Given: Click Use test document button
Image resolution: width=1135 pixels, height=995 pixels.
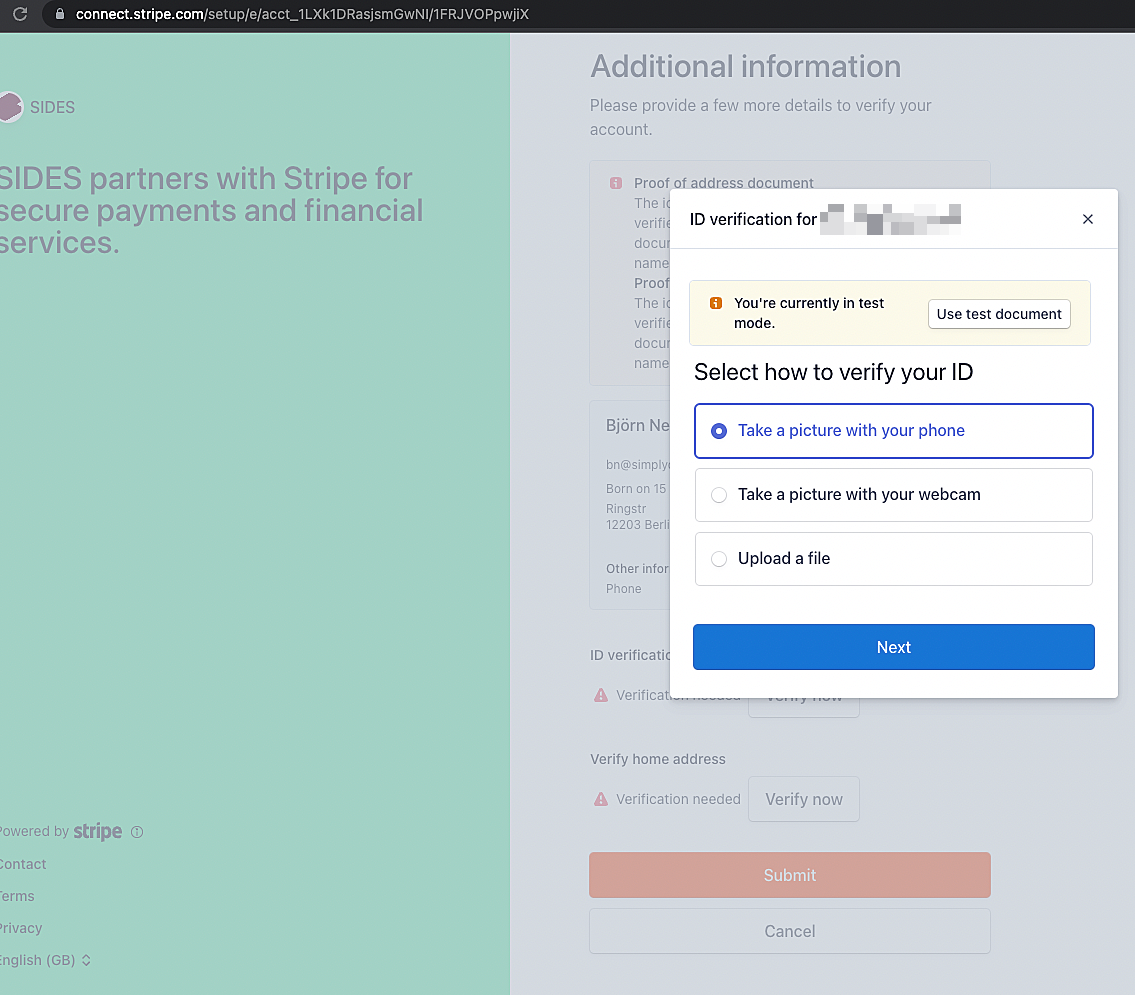Looking at the screenshot, I should 999,314.
